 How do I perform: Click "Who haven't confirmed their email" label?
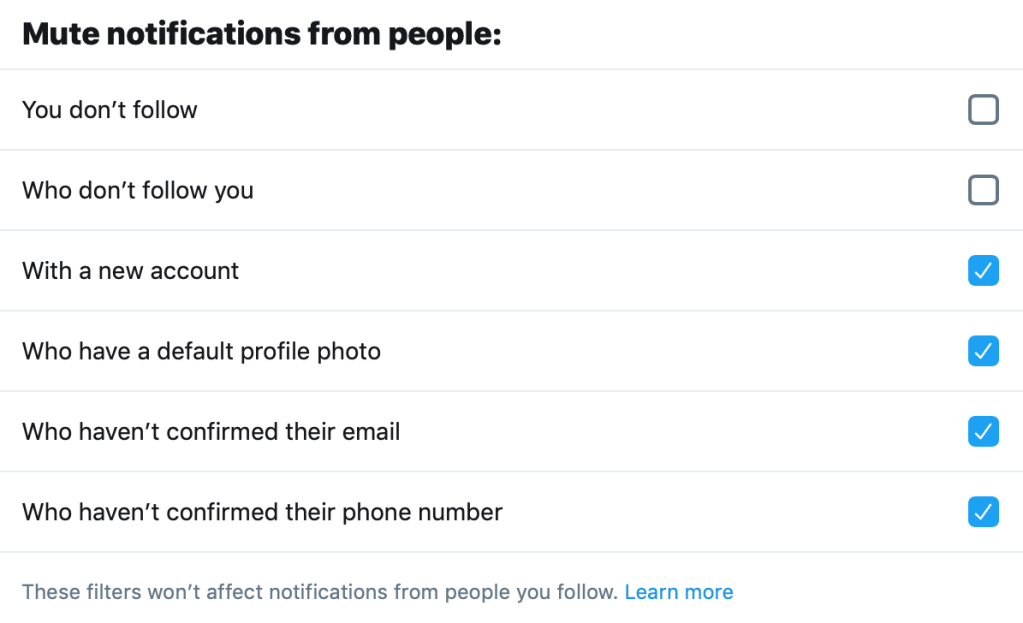[x=211, y=432]
